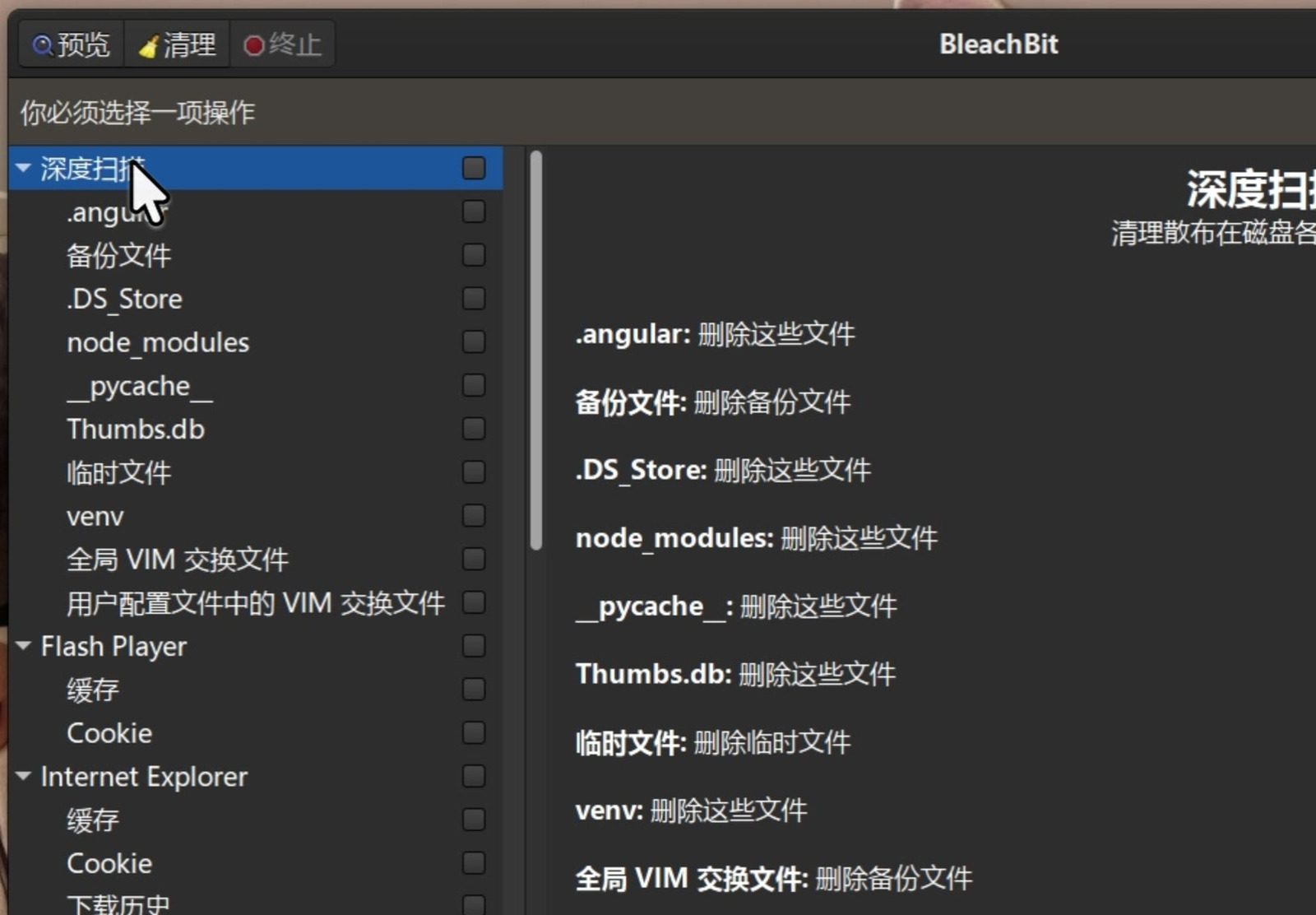Enable the 临时文件 checkbox

tap(474, 472)
